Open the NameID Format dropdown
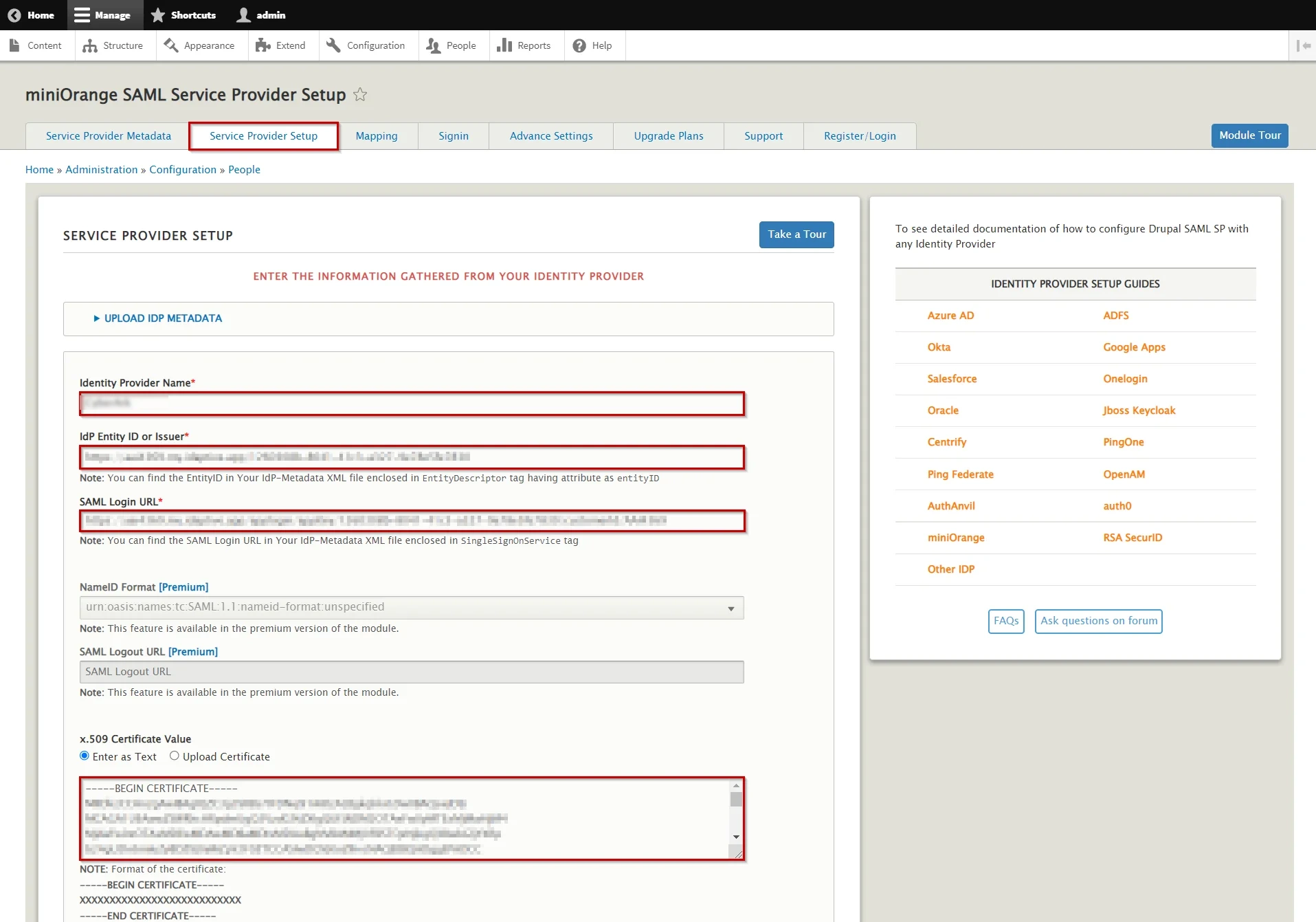 tap(412, 608)
